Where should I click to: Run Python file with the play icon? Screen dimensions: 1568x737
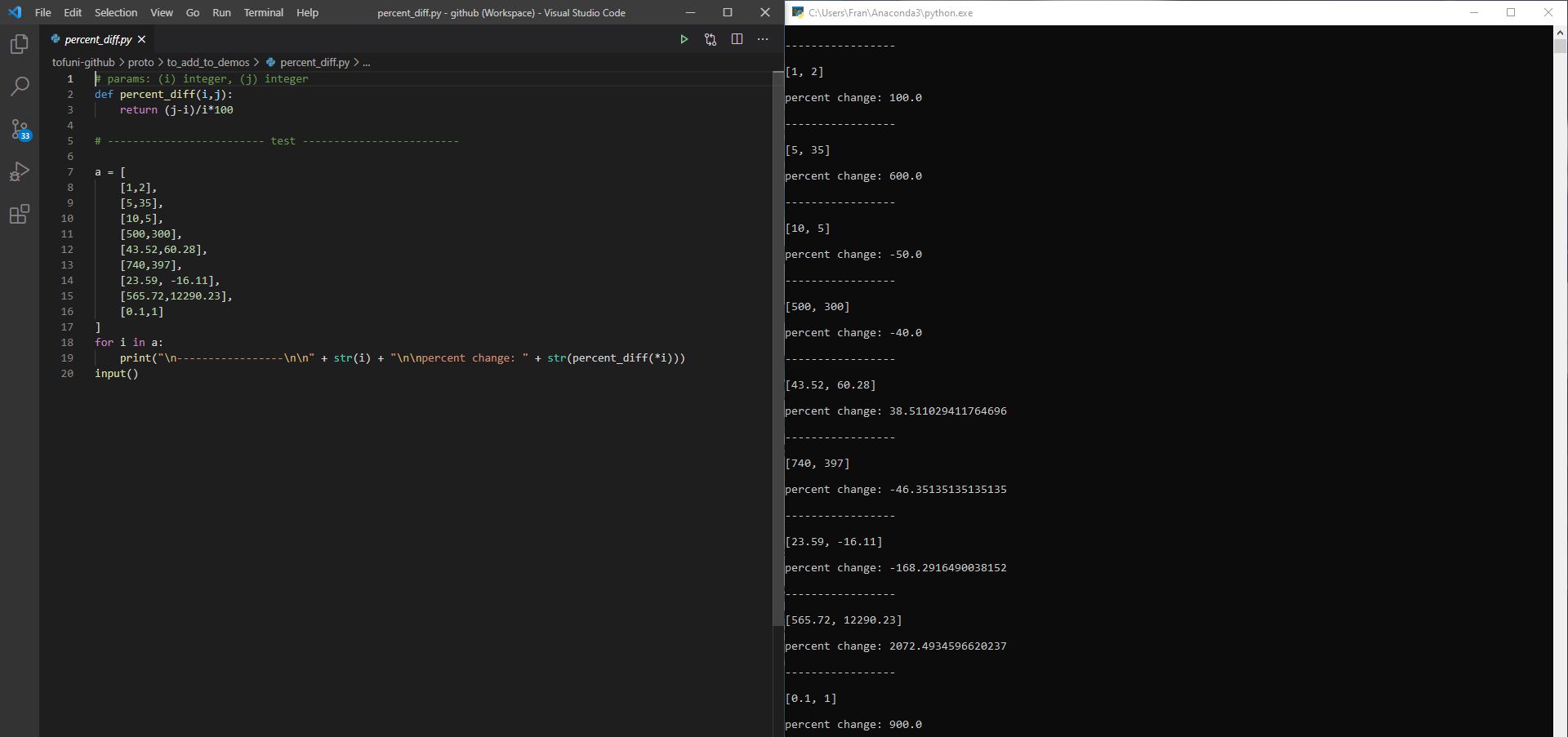(684, 39)
